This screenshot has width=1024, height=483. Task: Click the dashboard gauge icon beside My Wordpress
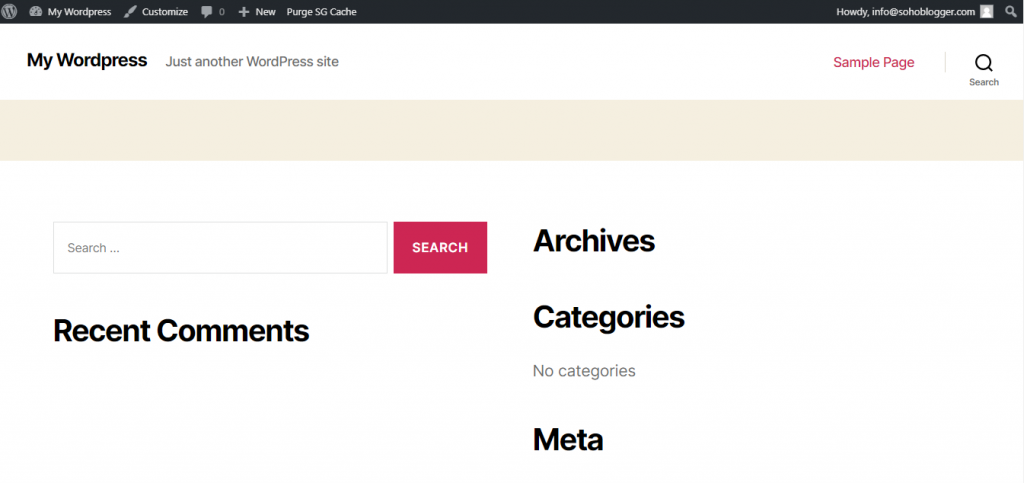tap(36, 12)
